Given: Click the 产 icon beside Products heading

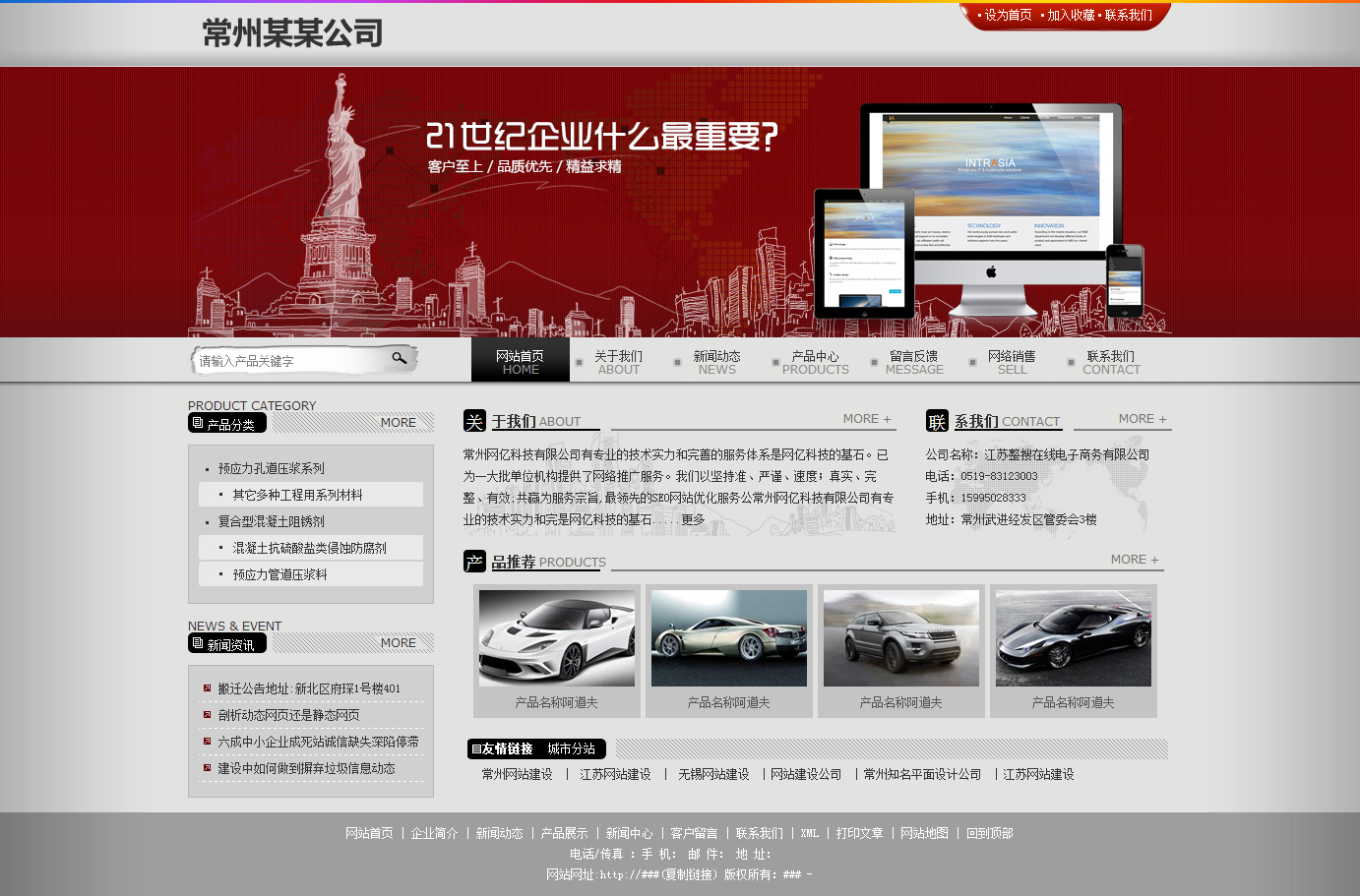Looking at the screenshot, I should pos(474,562).
